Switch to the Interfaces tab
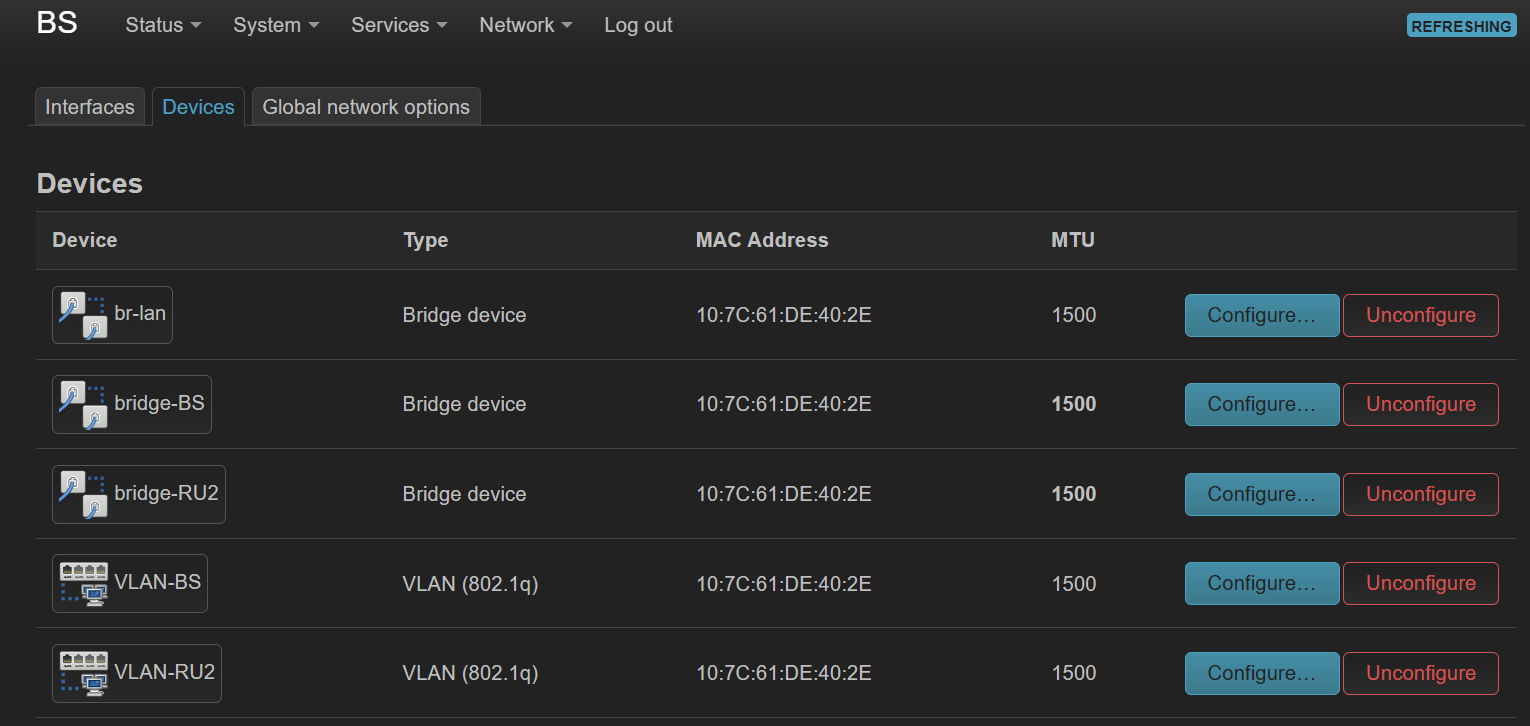The width and height of the screenshot is (1530, 726). (90, 107)
